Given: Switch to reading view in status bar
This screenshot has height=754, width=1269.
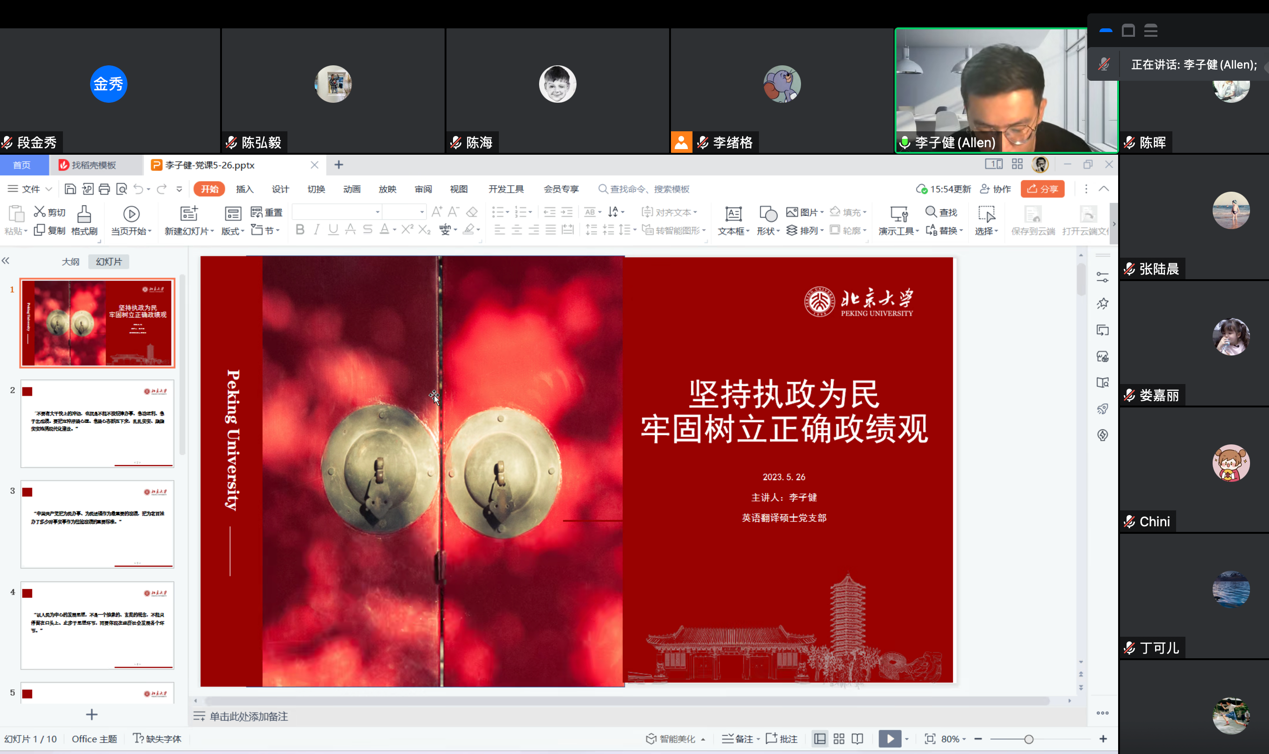Looking at the screenshot, I should [x=858, y=739].
